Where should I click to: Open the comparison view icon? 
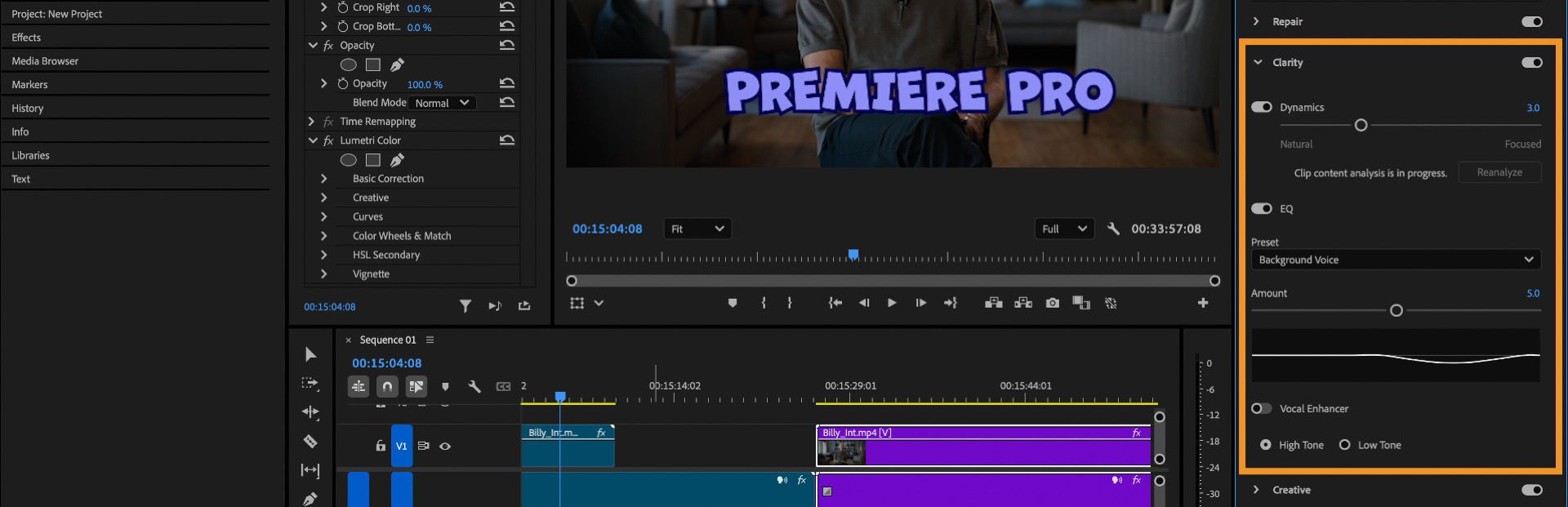point(1081,303)
